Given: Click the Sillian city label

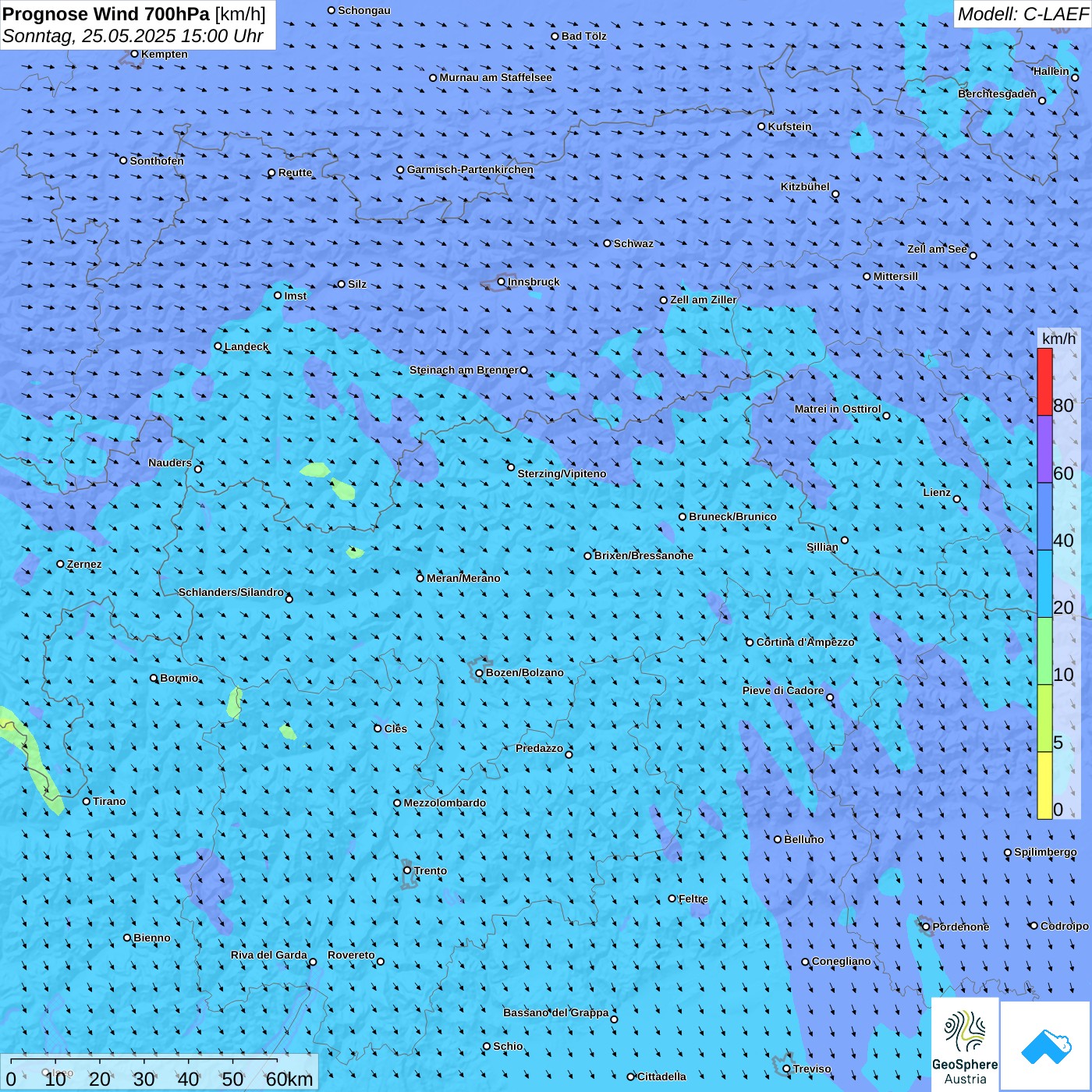Looking at the screenshot, I should pyautogui.click(x=822, y=547).
